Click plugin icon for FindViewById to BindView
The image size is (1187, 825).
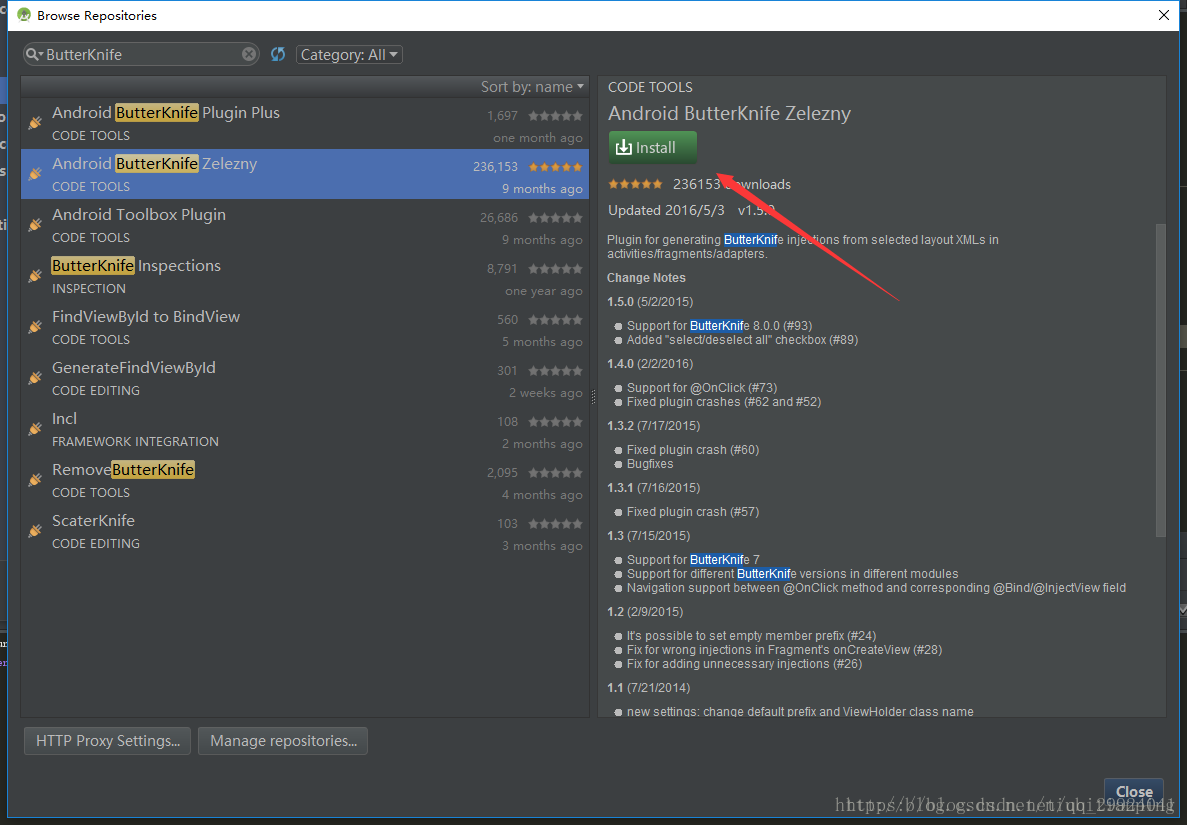pos(36,326)
